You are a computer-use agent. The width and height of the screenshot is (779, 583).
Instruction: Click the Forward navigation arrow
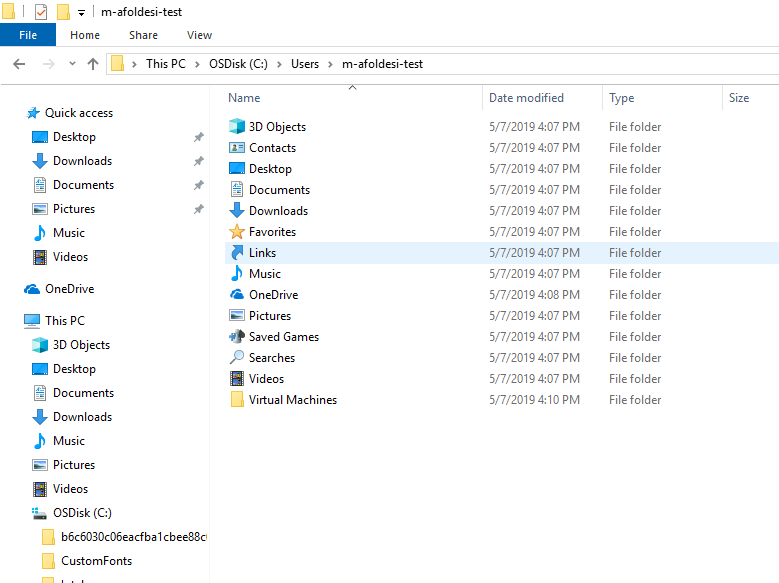click(48, 64)
